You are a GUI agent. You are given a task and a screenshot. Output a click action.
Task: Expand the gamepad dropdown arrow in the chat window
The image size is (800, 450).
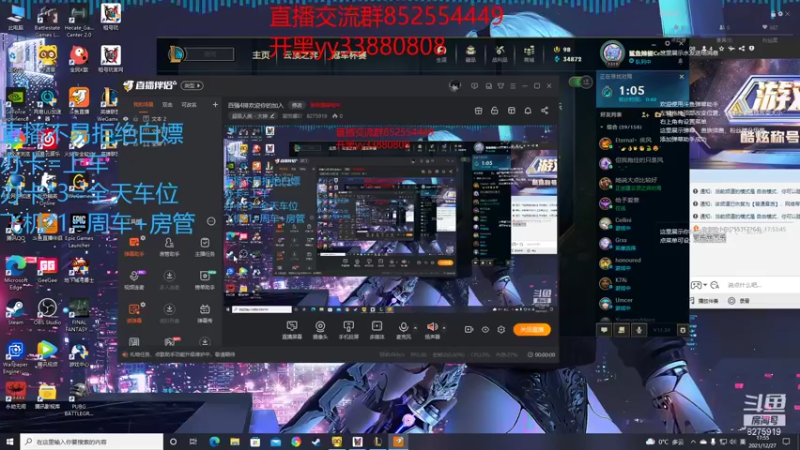point(705,285)
